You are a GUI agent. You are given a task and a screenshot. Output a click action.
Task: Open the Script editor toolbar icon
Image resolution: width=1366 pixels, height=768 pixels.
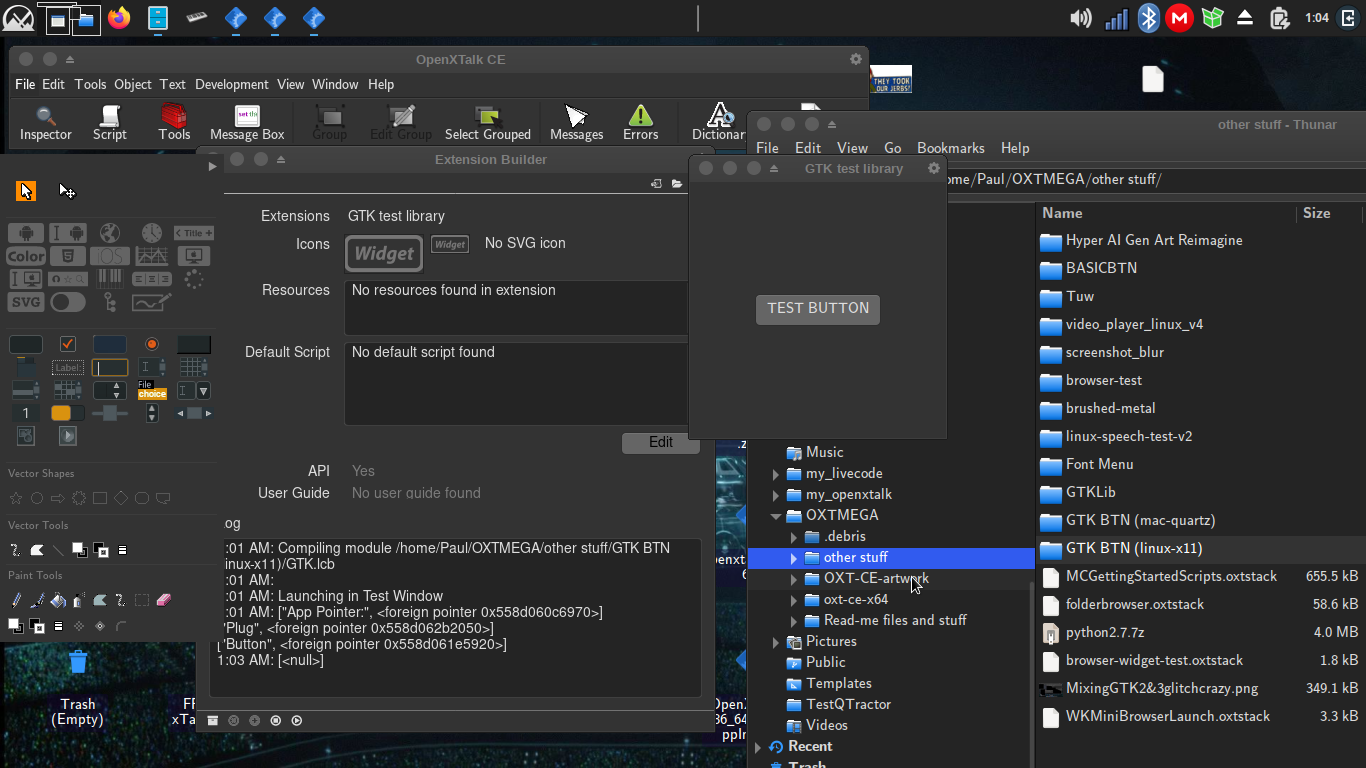[110, 123]
